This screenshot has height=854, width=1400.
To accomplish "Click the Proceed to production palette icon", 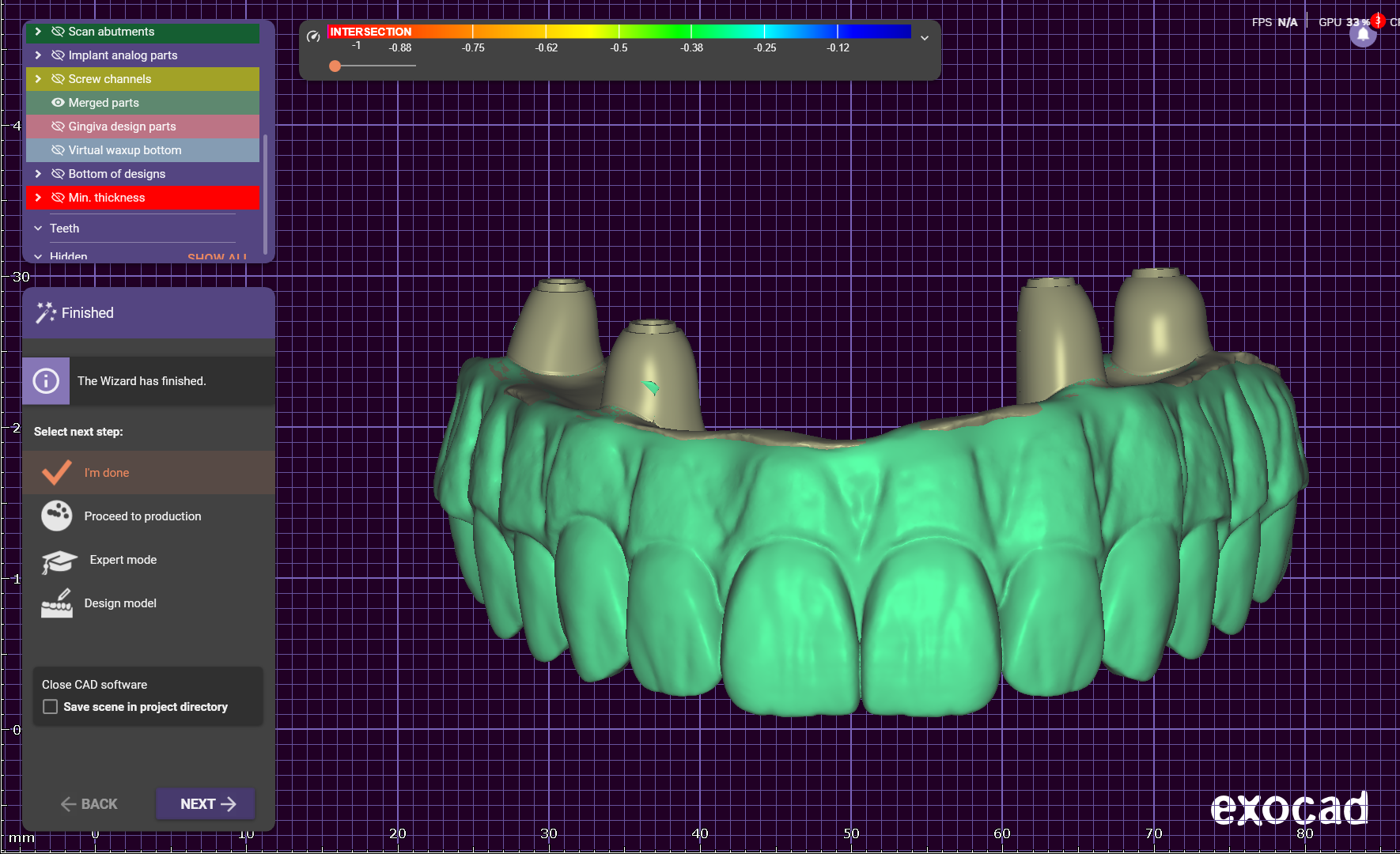I will click(x=57, y=516).
